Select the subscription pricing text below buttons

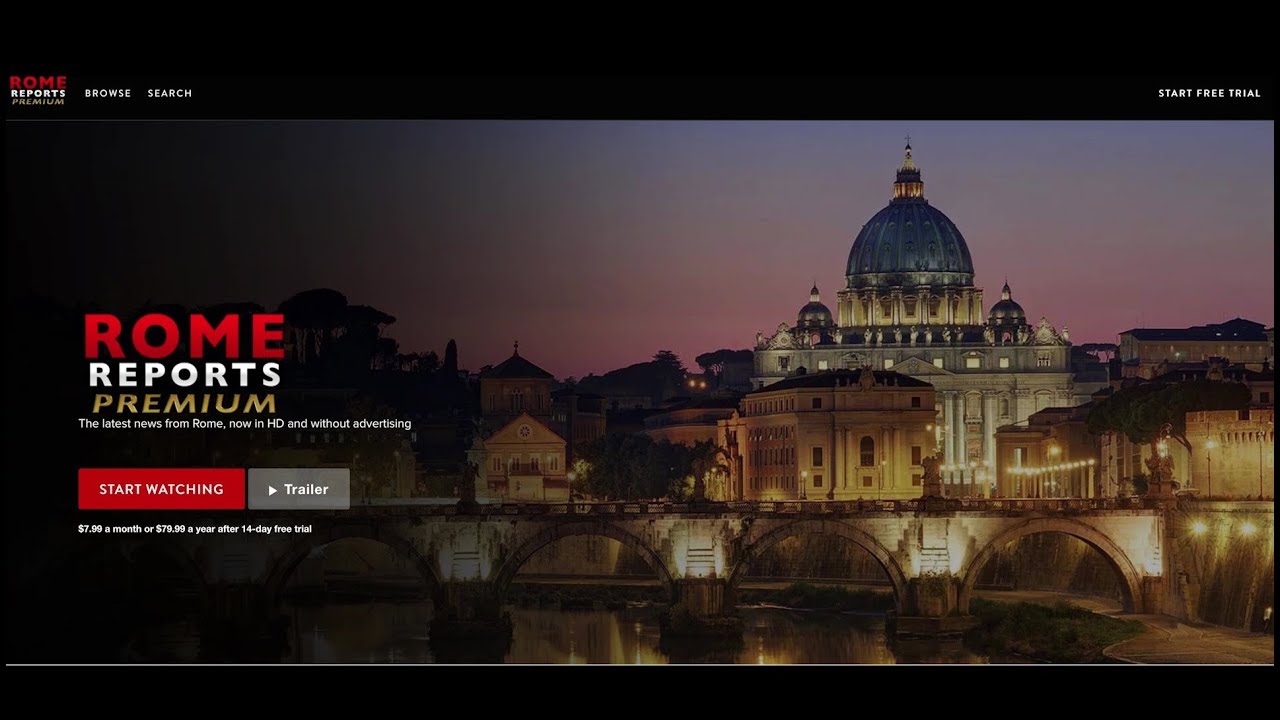click(195, 528)
